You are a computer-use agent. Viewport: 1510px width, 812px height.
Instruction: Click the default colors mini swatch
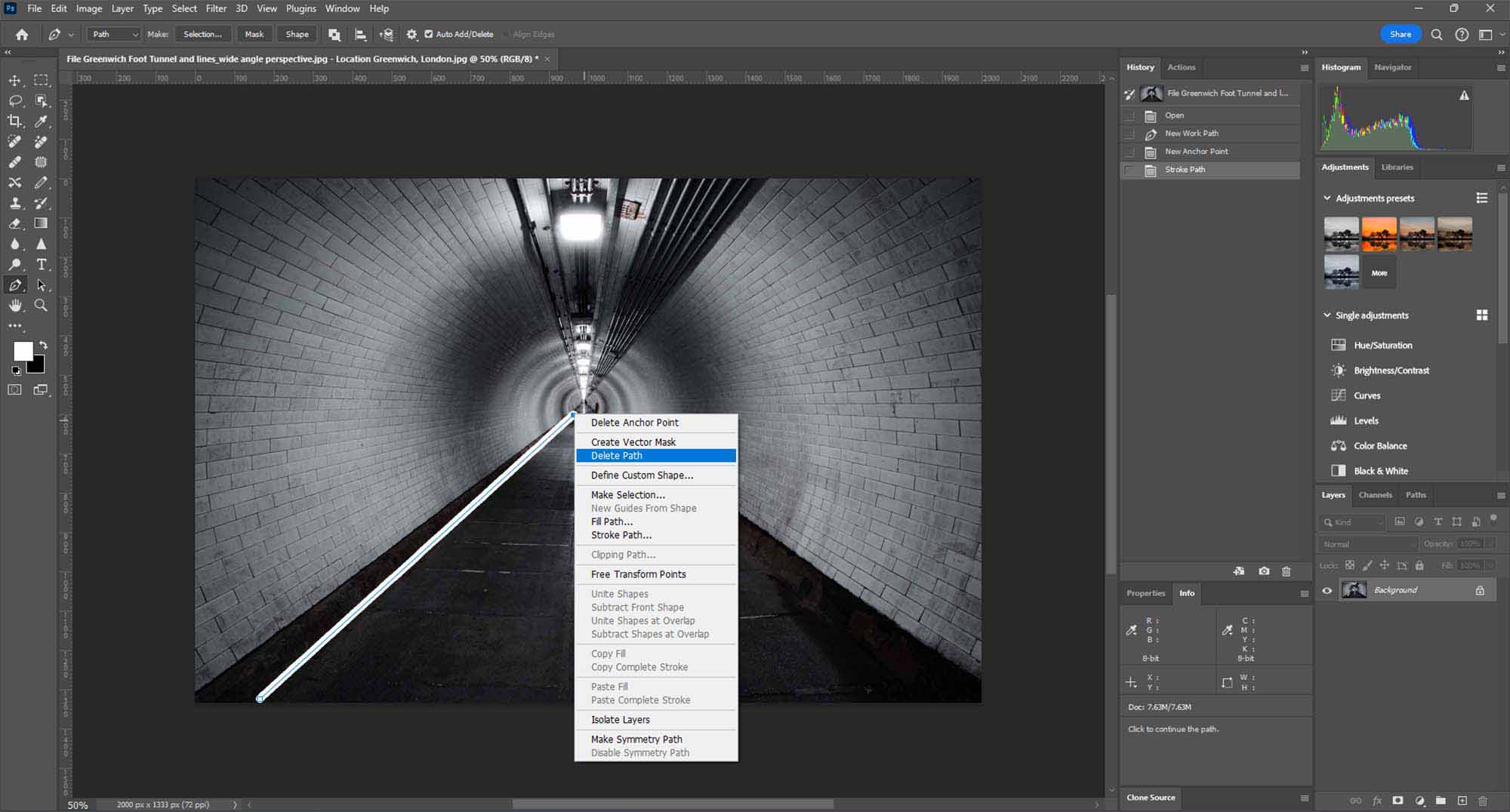[x=16, y=371]
